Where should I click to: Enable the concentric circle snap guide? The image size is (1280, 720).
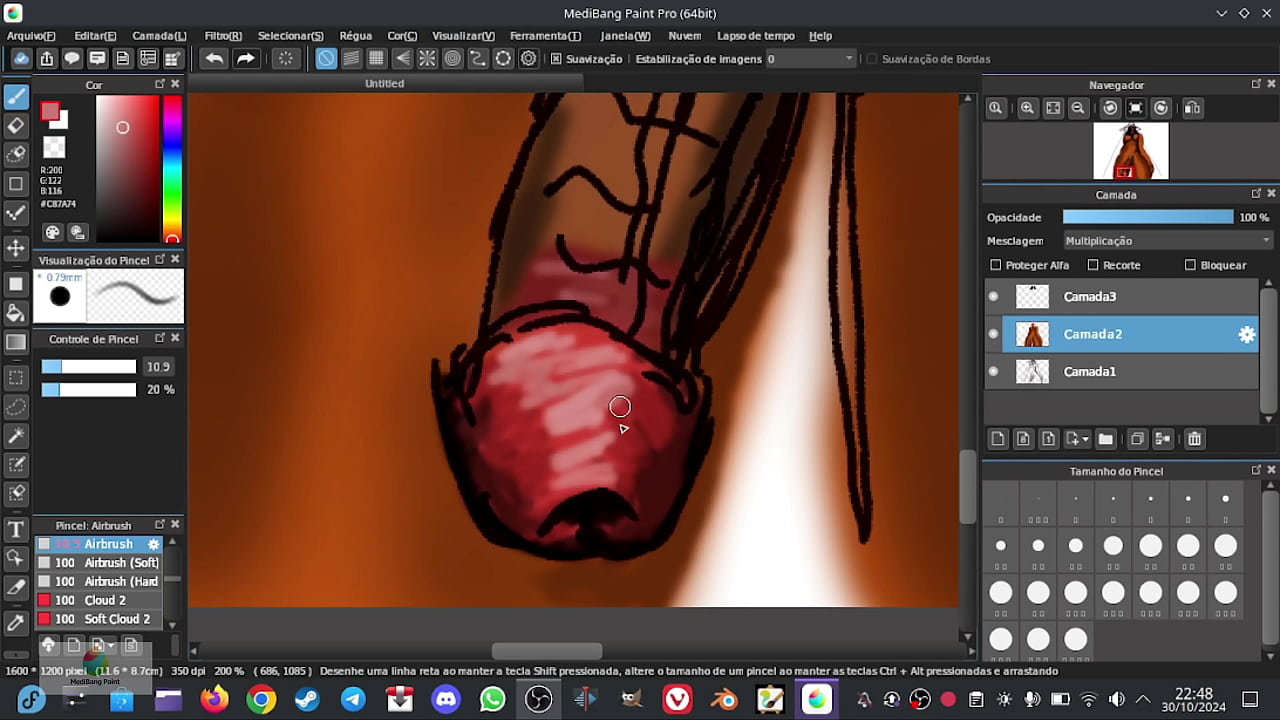point(452,59)
